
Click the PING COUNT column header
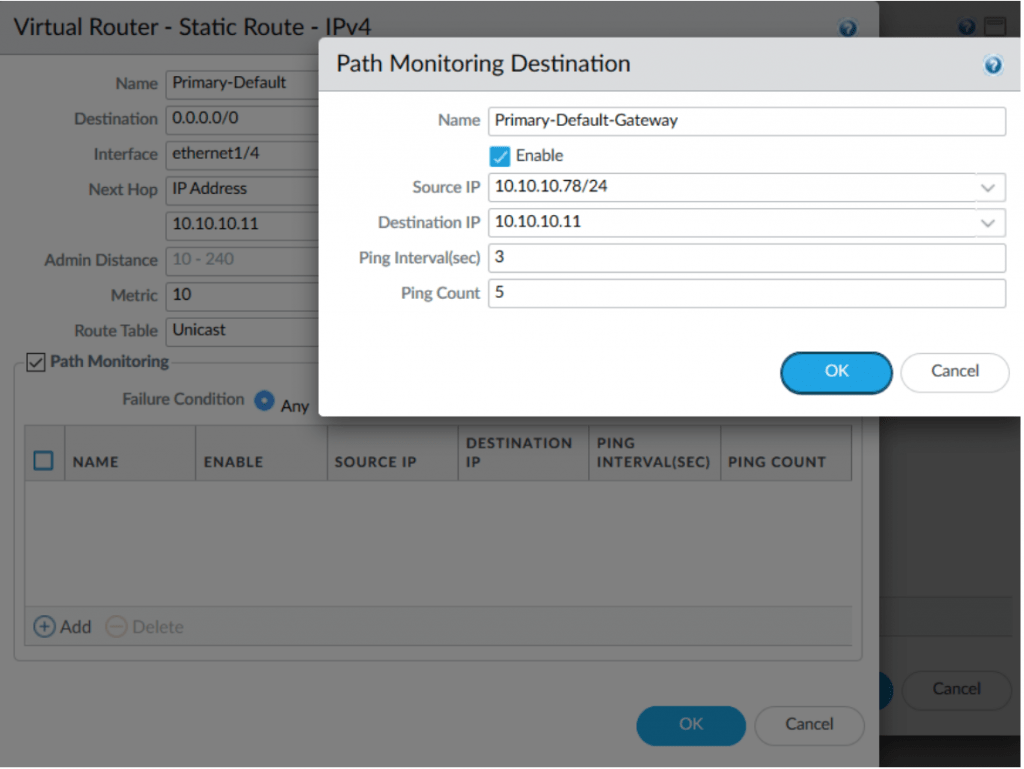786,453
